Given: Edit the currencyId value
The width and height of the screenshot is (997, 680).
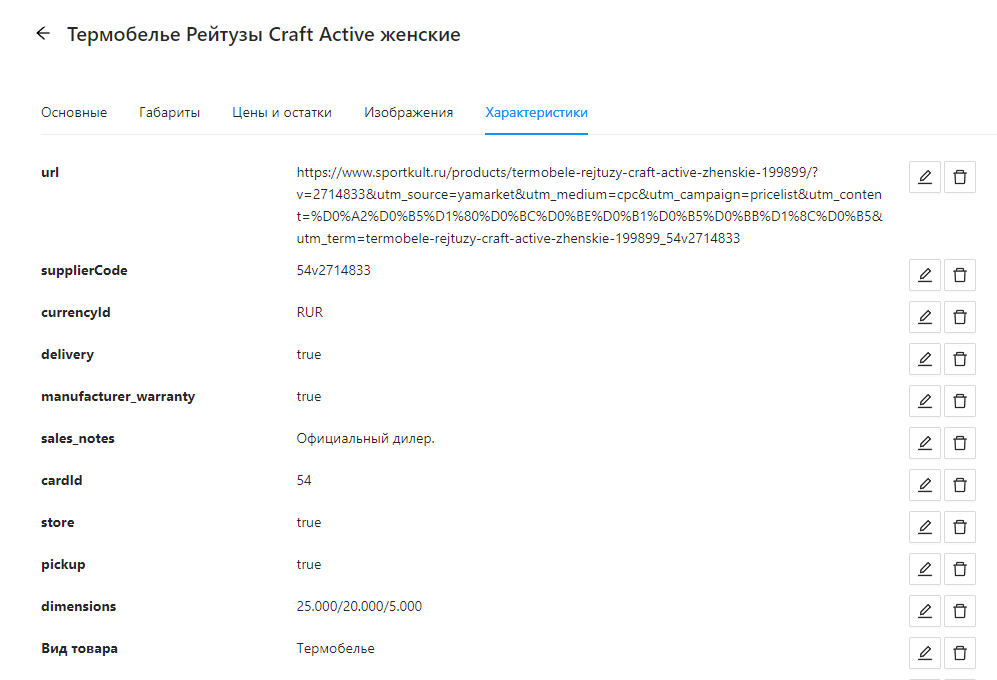Looking at the screenshot, I should pyautogui.click(x=924, y=317).
